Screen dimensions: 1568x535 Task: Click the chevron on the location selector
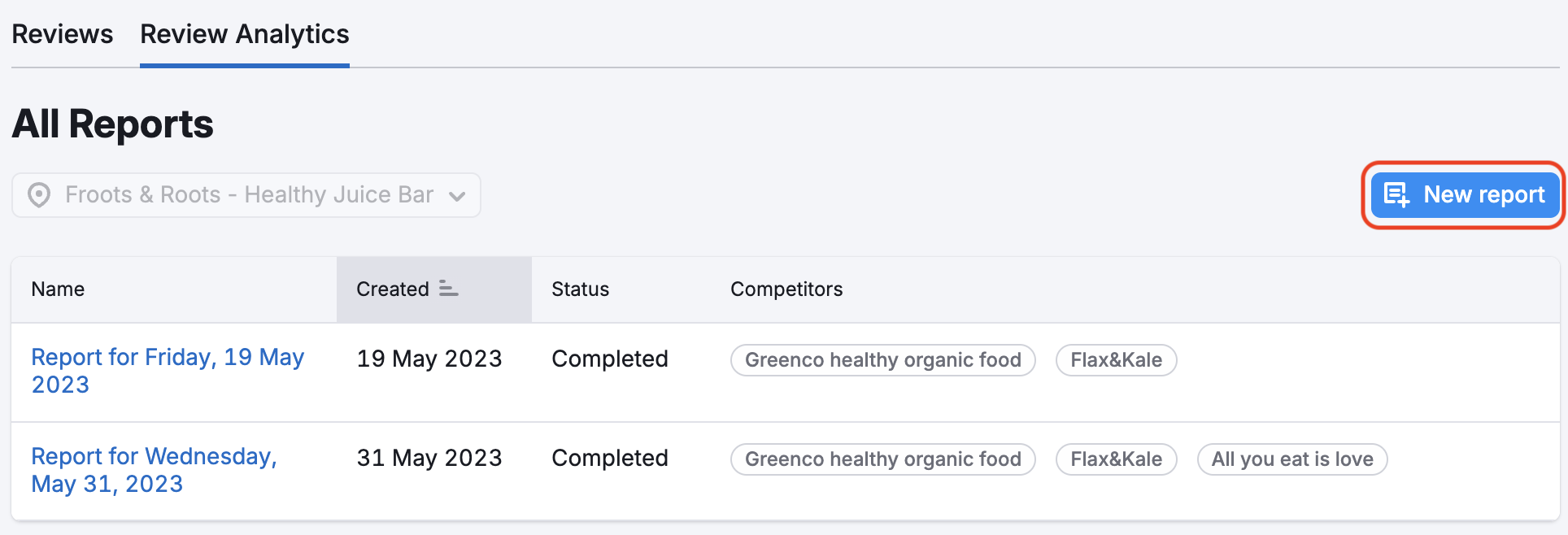point(457,196)
